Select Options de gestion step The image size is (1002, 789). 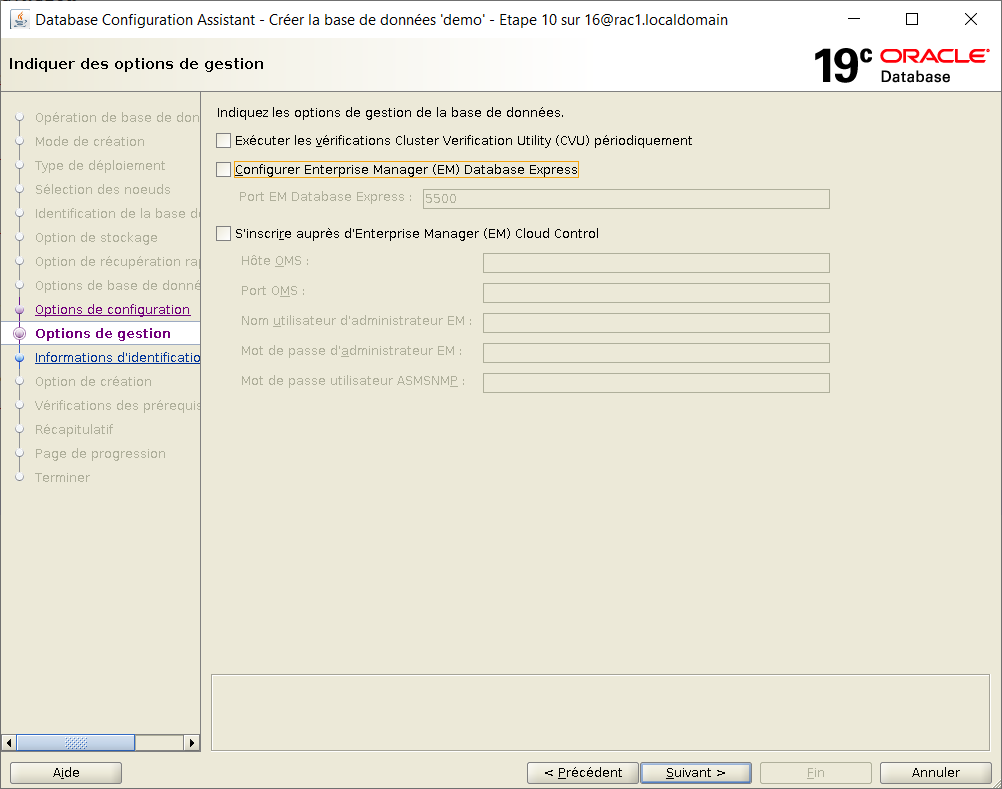103,333
